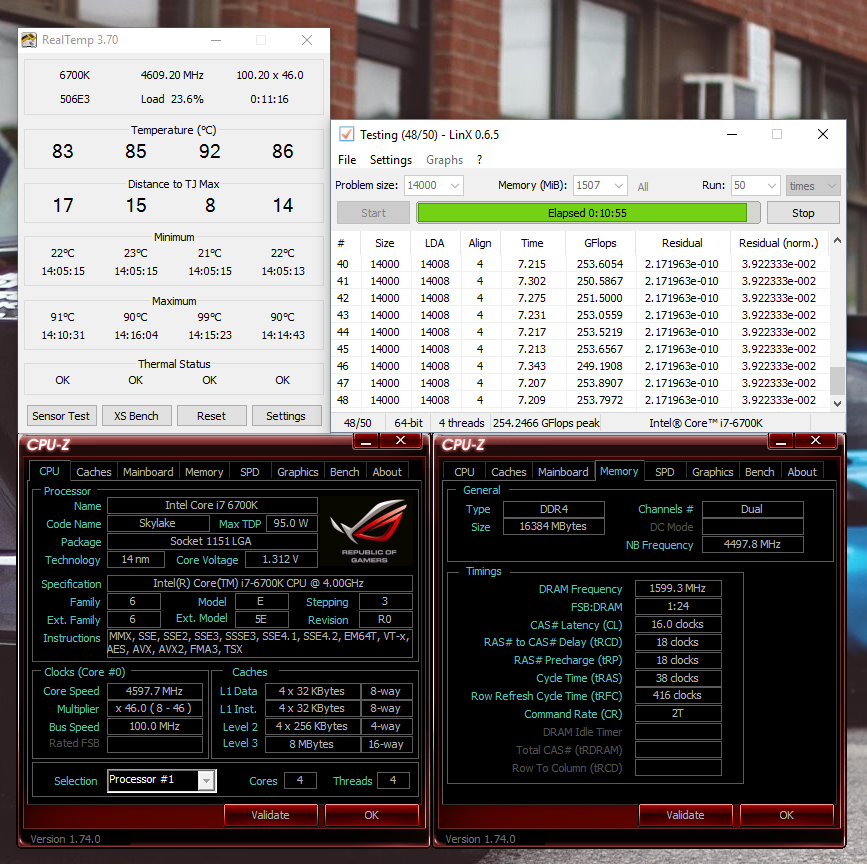This screenshot has width=867, height=864.
Task: Click Validate in right CPU-Z Memory window
Action: pyautogui.click(x=685, y=815)
